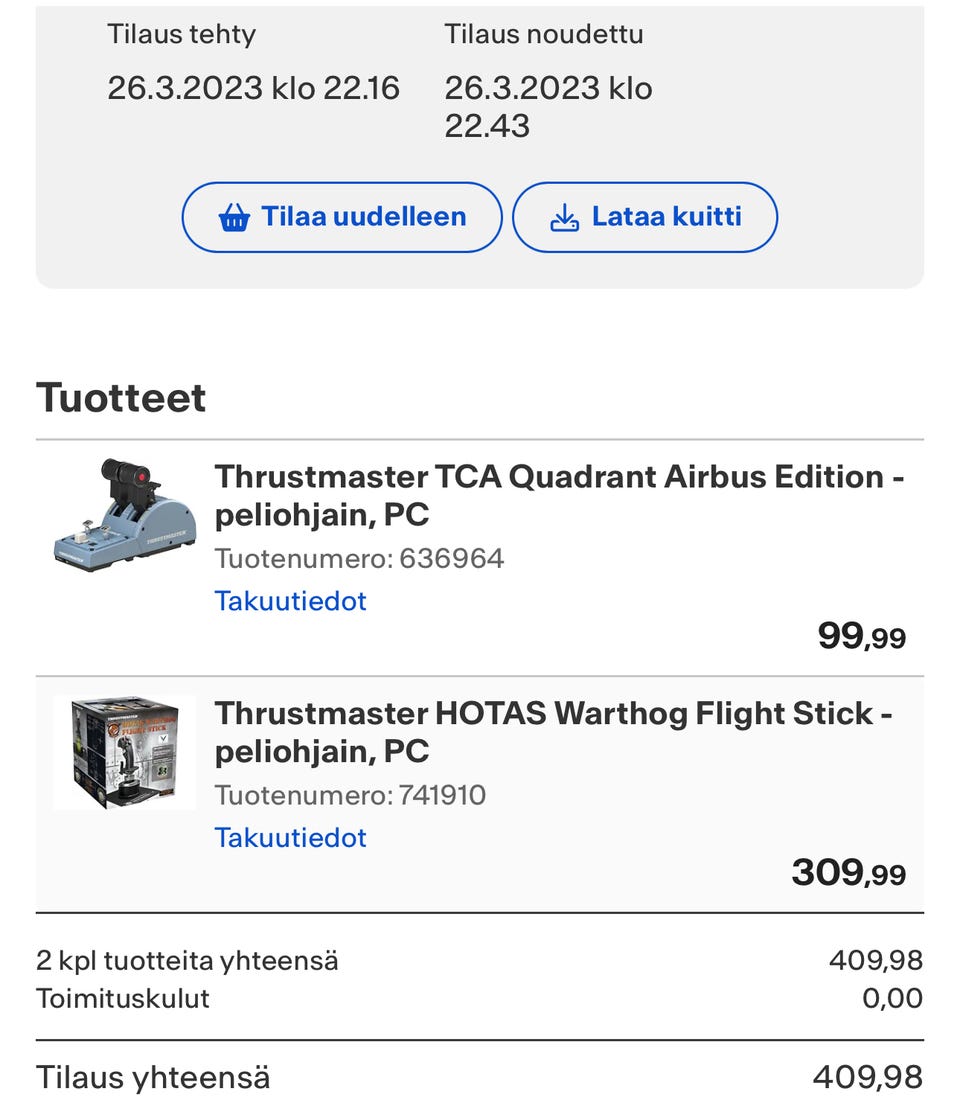This screenshot has width=960, height=1106.
Task: View Takuutiedot for the TCA Quadrant
Action: pyautogui.click(x=290, y=601)
